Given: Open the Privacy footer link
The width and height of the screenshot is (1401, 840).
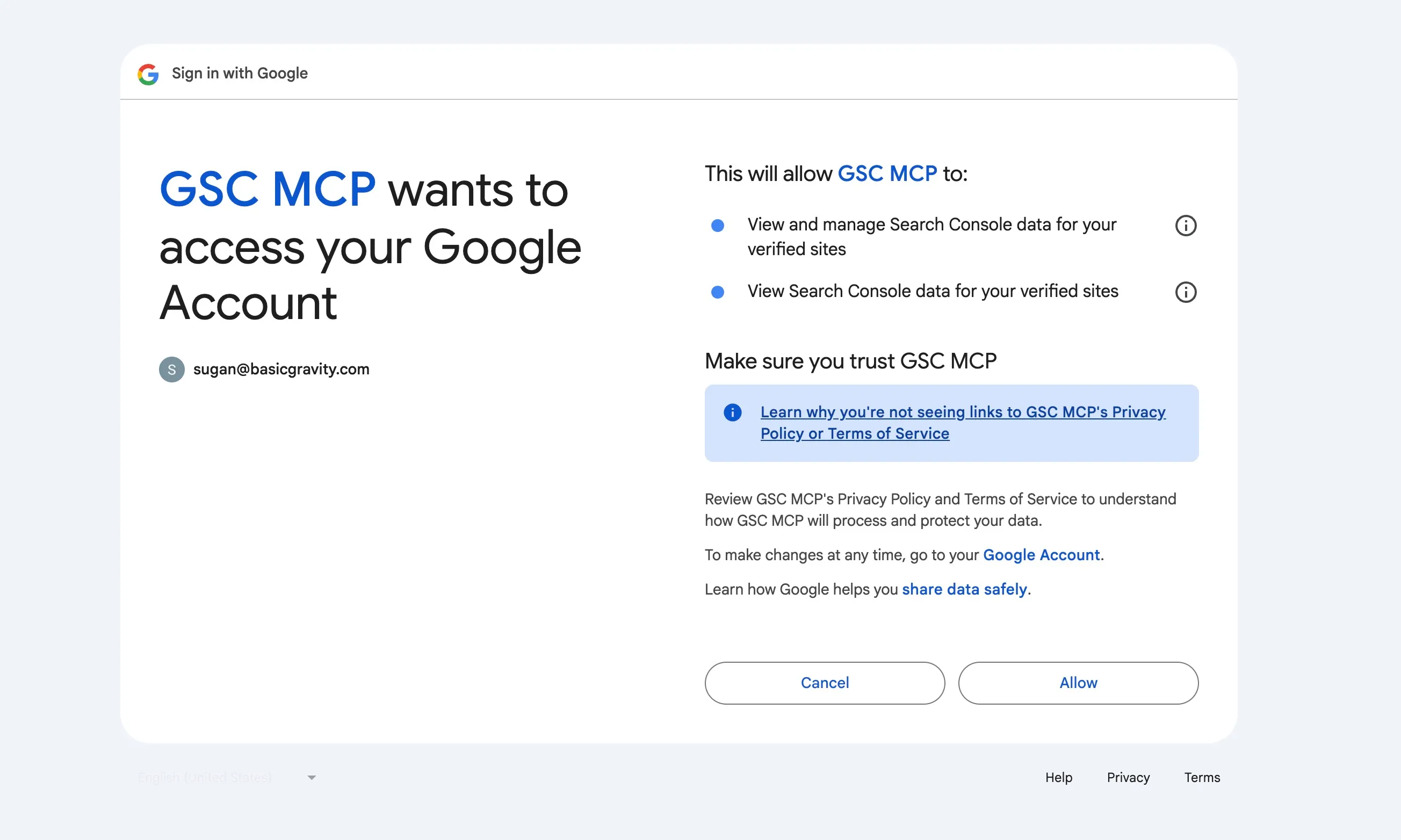Looking at the screenshot, I should pyautogui.click(x=1128, y=778).
